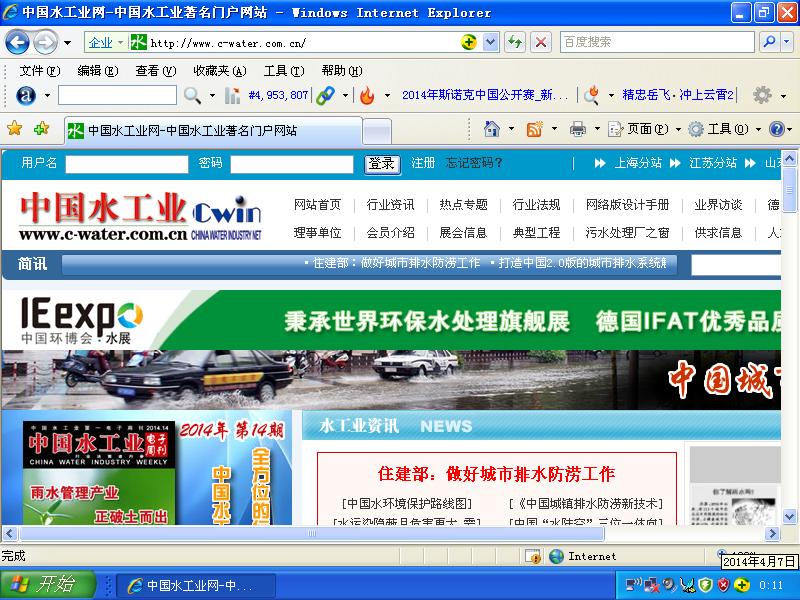
Task: Click the 注册 register link
Action: click(x=423, y=163)
